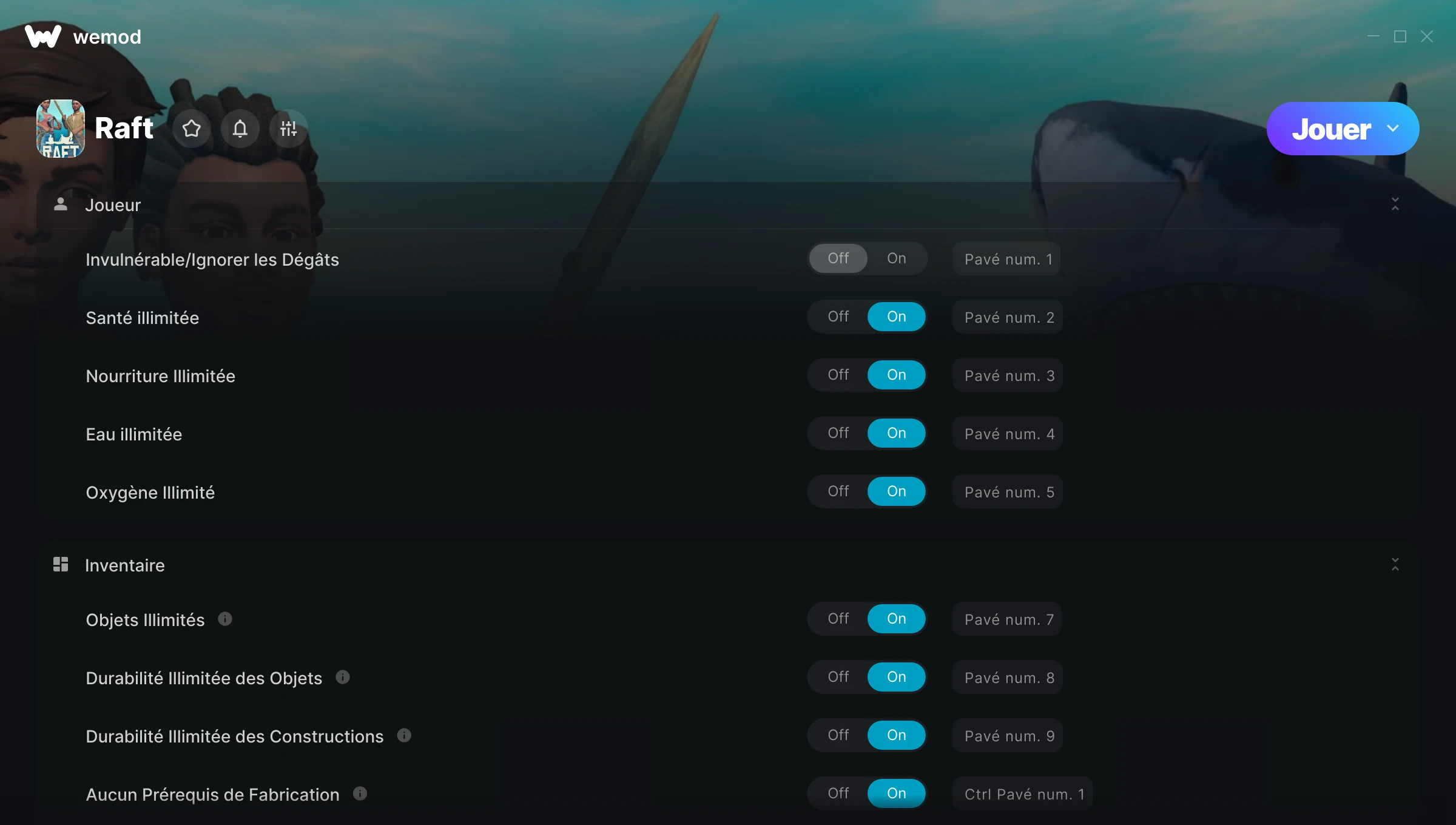This screenshot has height=825, width=1456.
Task: Turn Off Santé illimitée
Action: 838,317
